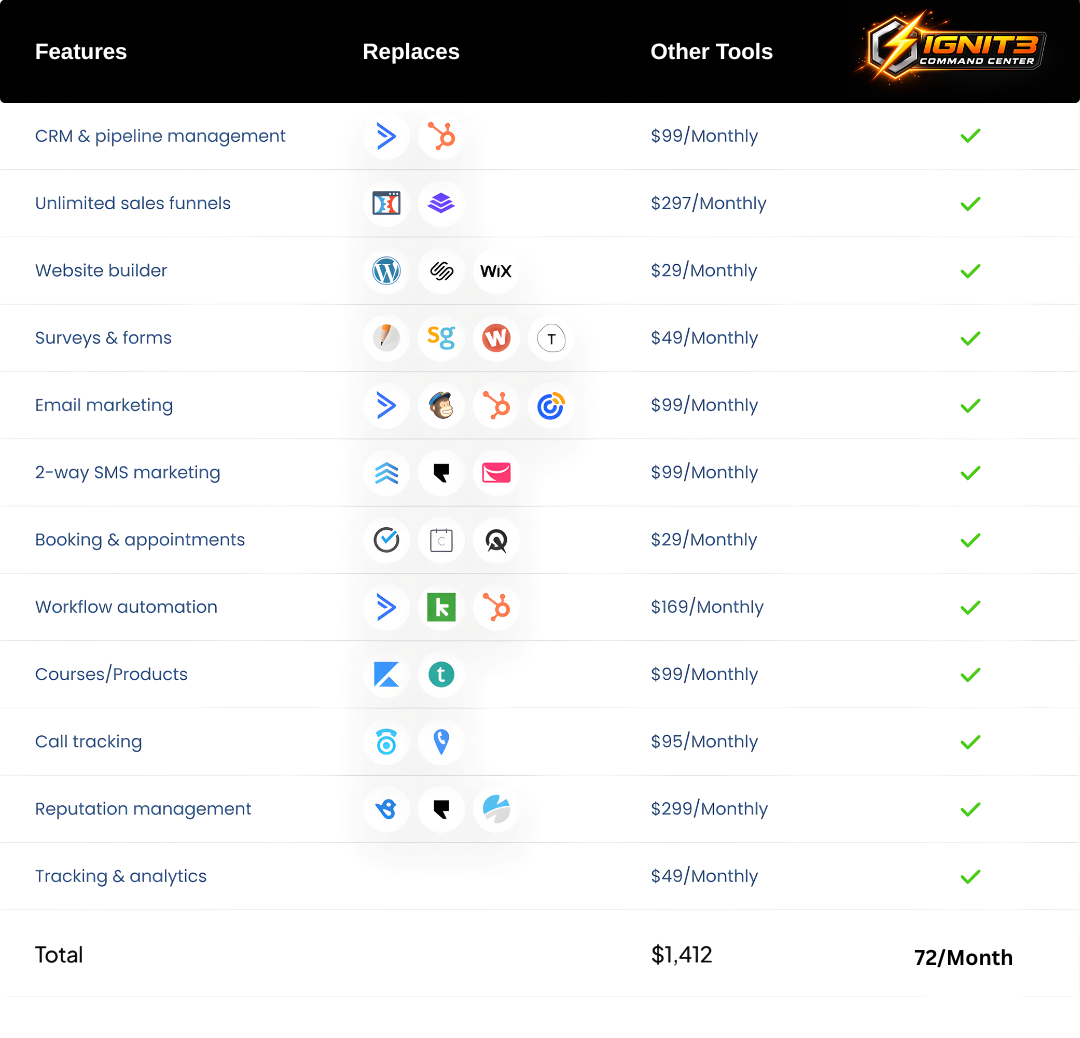Click the 'Reputation management' label

(143, 809)
